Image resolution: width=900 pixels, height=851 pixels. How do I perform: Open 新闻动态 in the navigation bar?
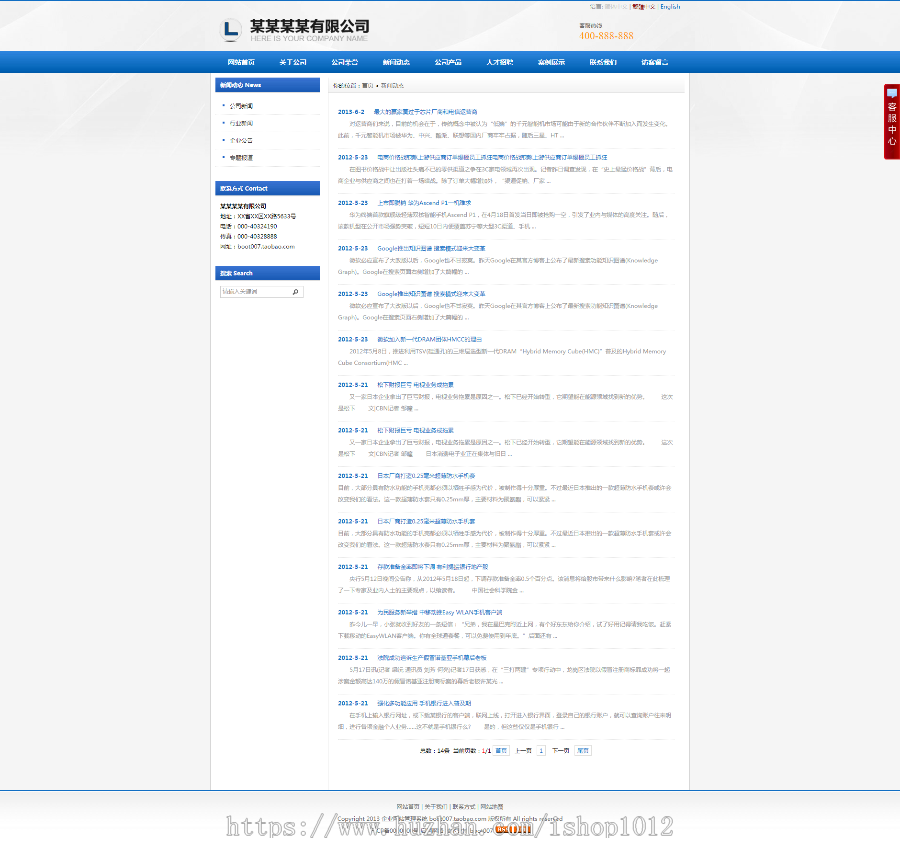[396, 62]
